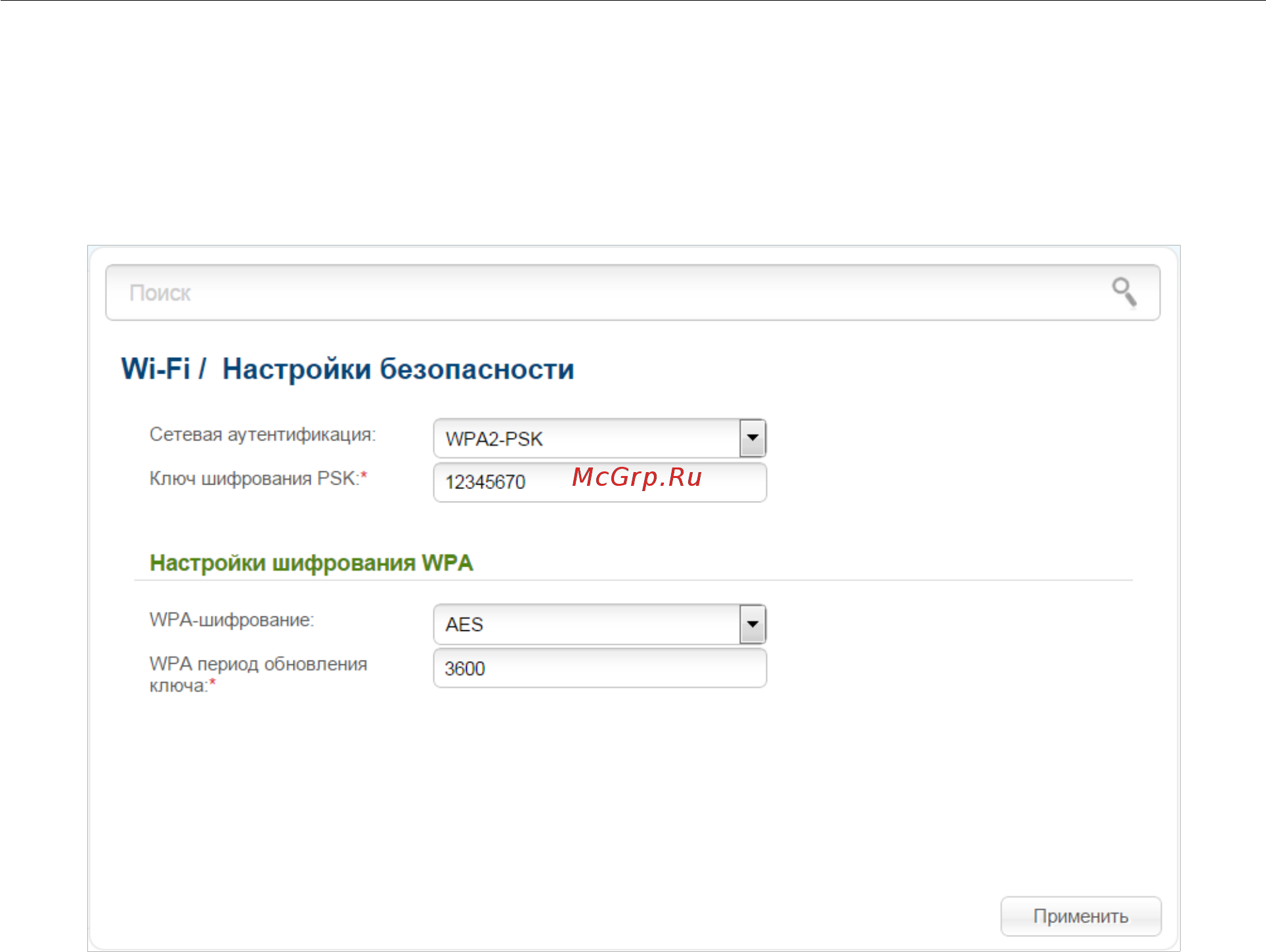
Task: Click the Сетевая аутентификация label
Action: click(x=263, y=435)
